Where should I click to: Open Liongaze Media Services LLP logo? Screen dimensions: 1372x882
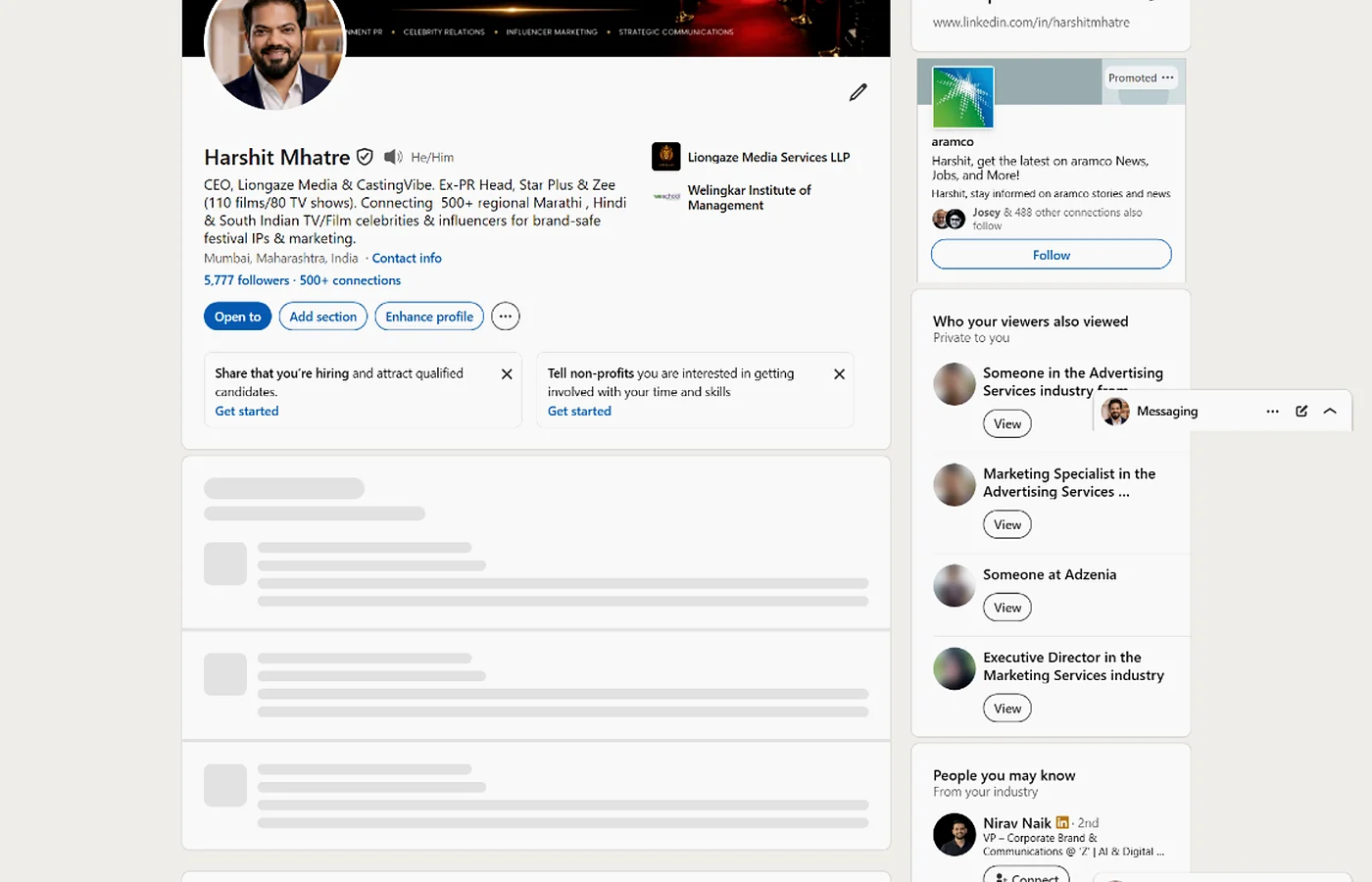pos(666,157)
